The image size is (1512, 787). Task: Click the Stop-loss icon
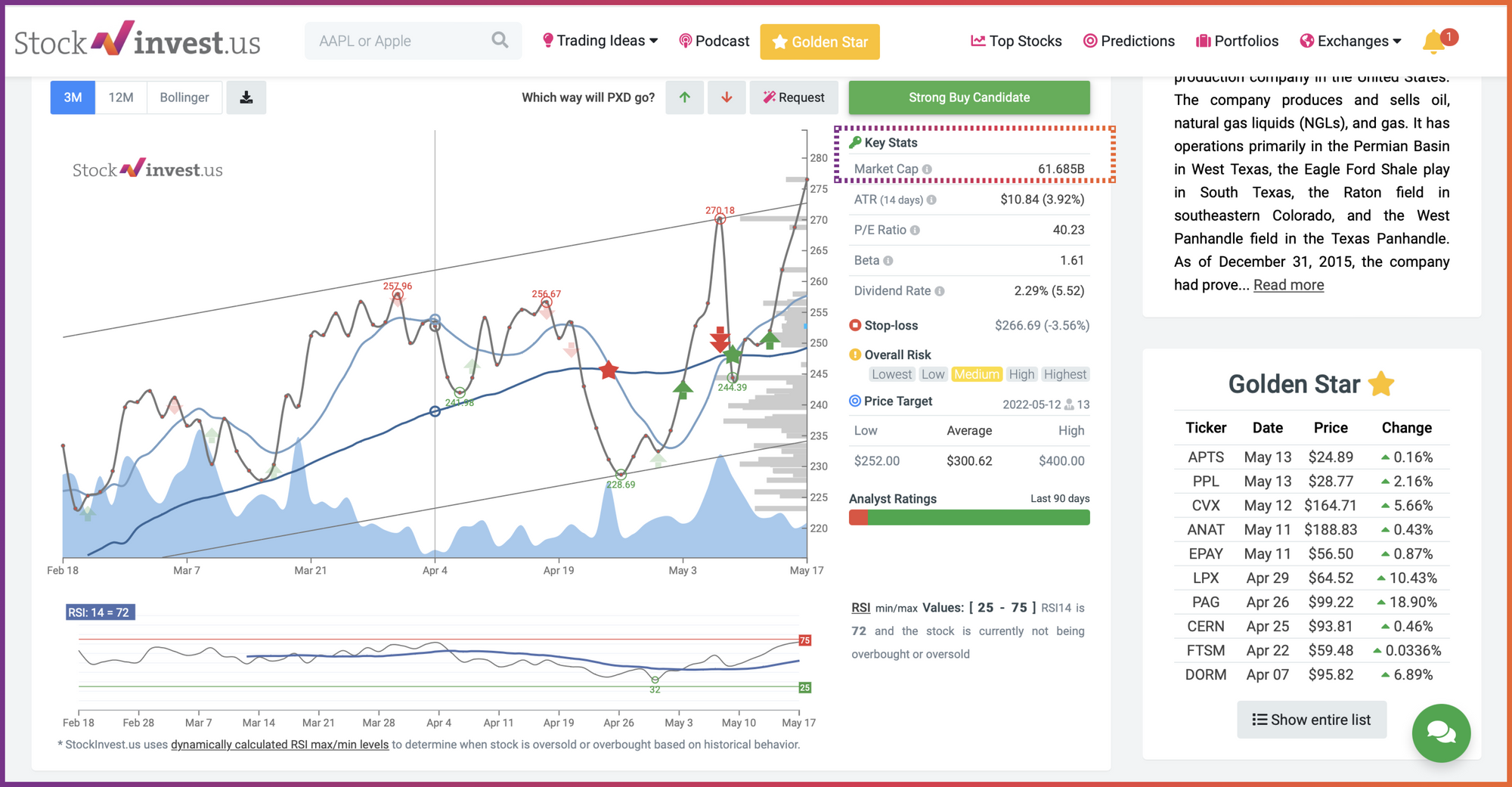click(x=855, y=325)
